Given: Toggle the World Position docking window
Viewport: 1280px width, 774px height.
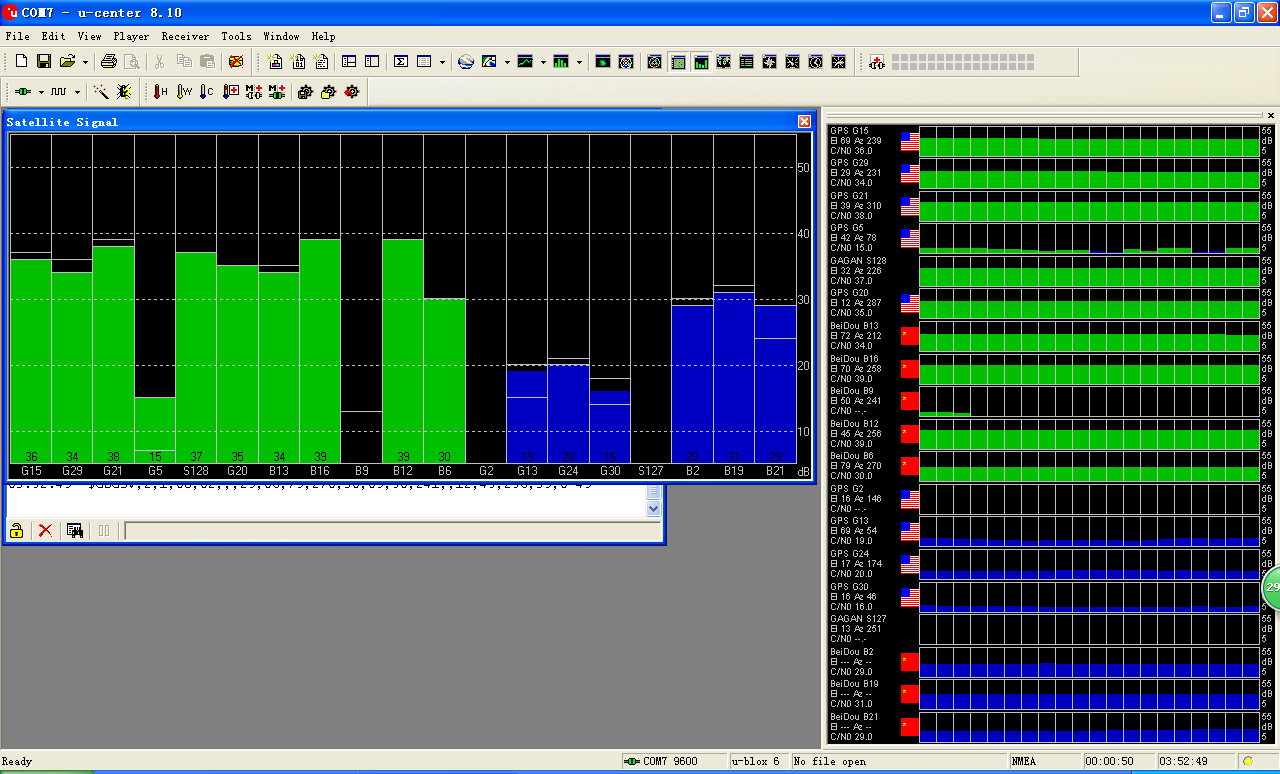Looking at the screenshot, I should (724, 62).
